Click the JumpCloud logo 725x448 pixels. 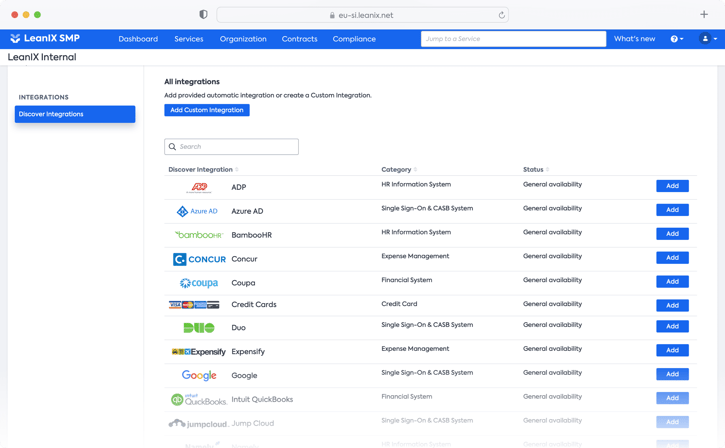(x=198, y=423)
